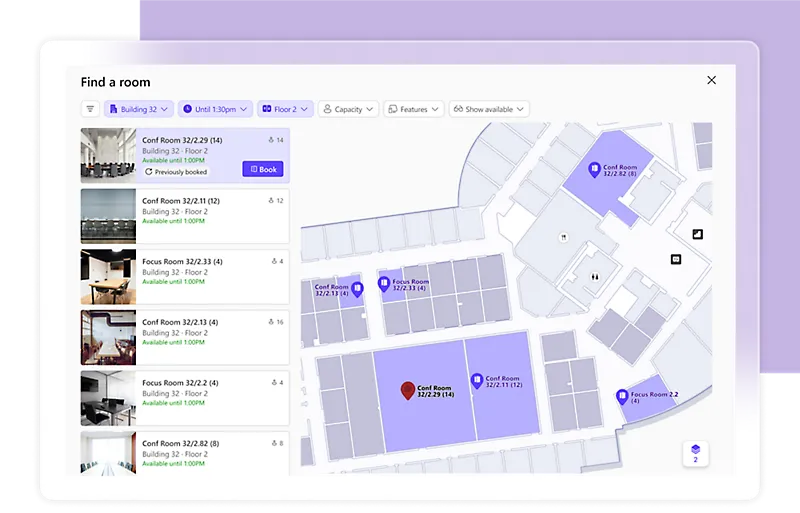Expand the Building 32 dropdown
800x513 pixels.
pyautogui.click(x=139, y=109)
